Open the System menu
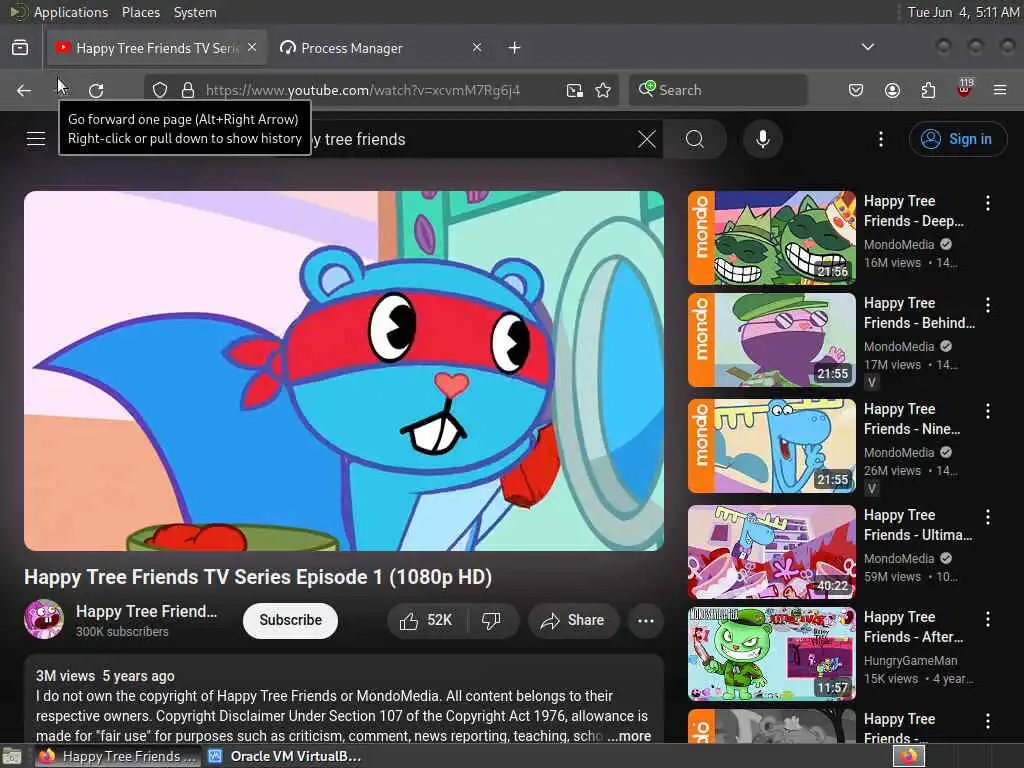The height and width of the screenshot is (768, 1024). 195,12
